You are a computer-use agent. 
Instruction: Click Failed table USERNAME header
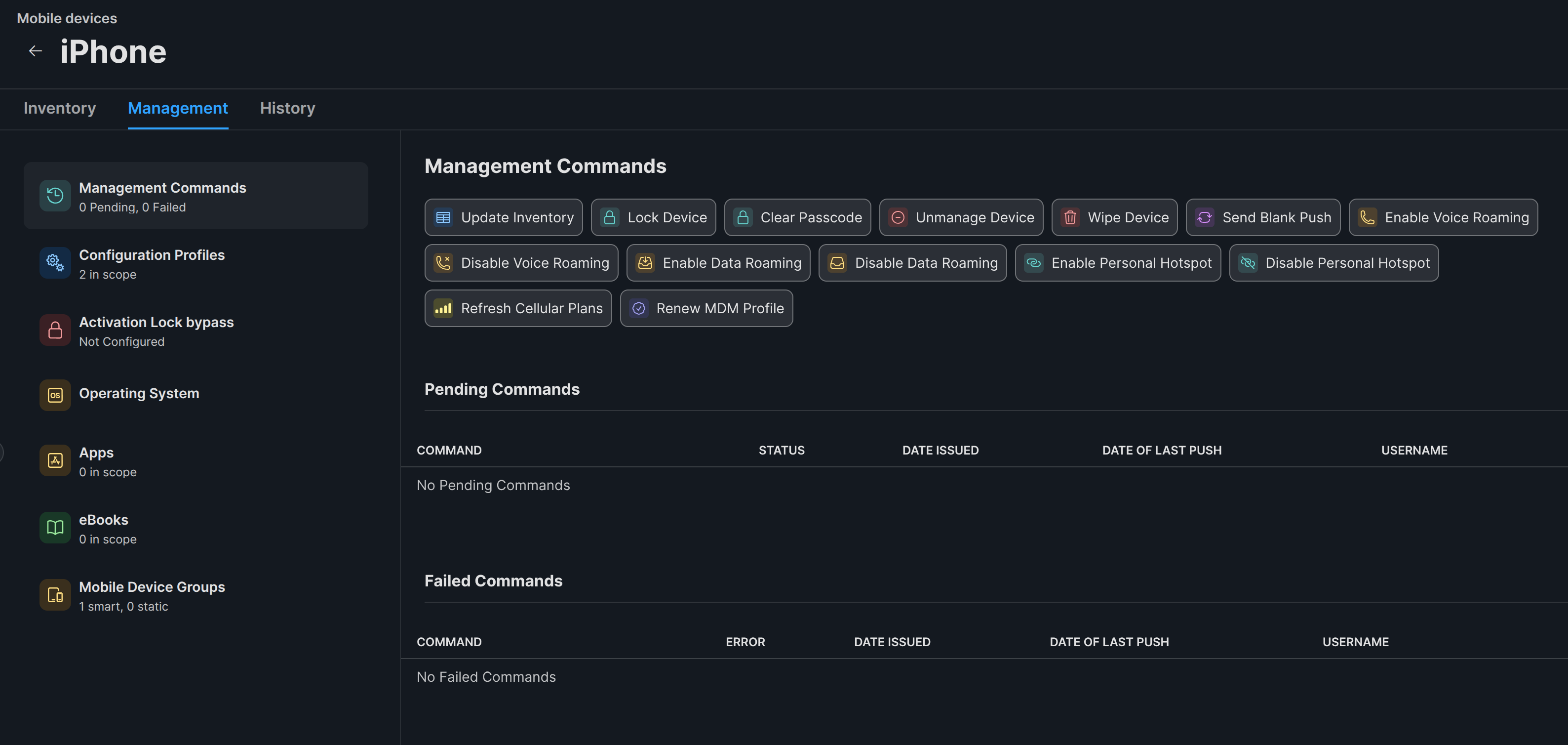pyautogui.click(x=1356, y=642)
